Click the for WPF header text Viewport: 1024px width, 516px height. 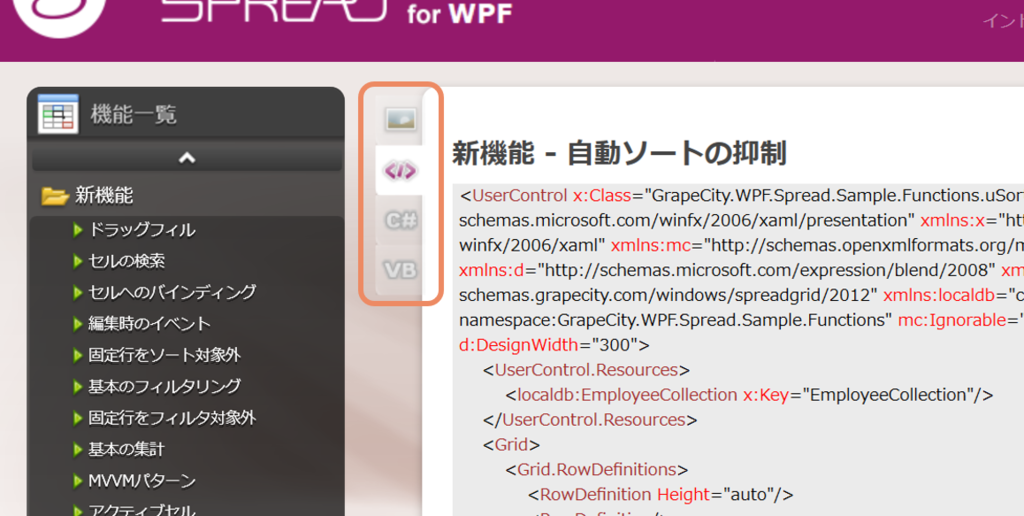(x=459, y=14)
